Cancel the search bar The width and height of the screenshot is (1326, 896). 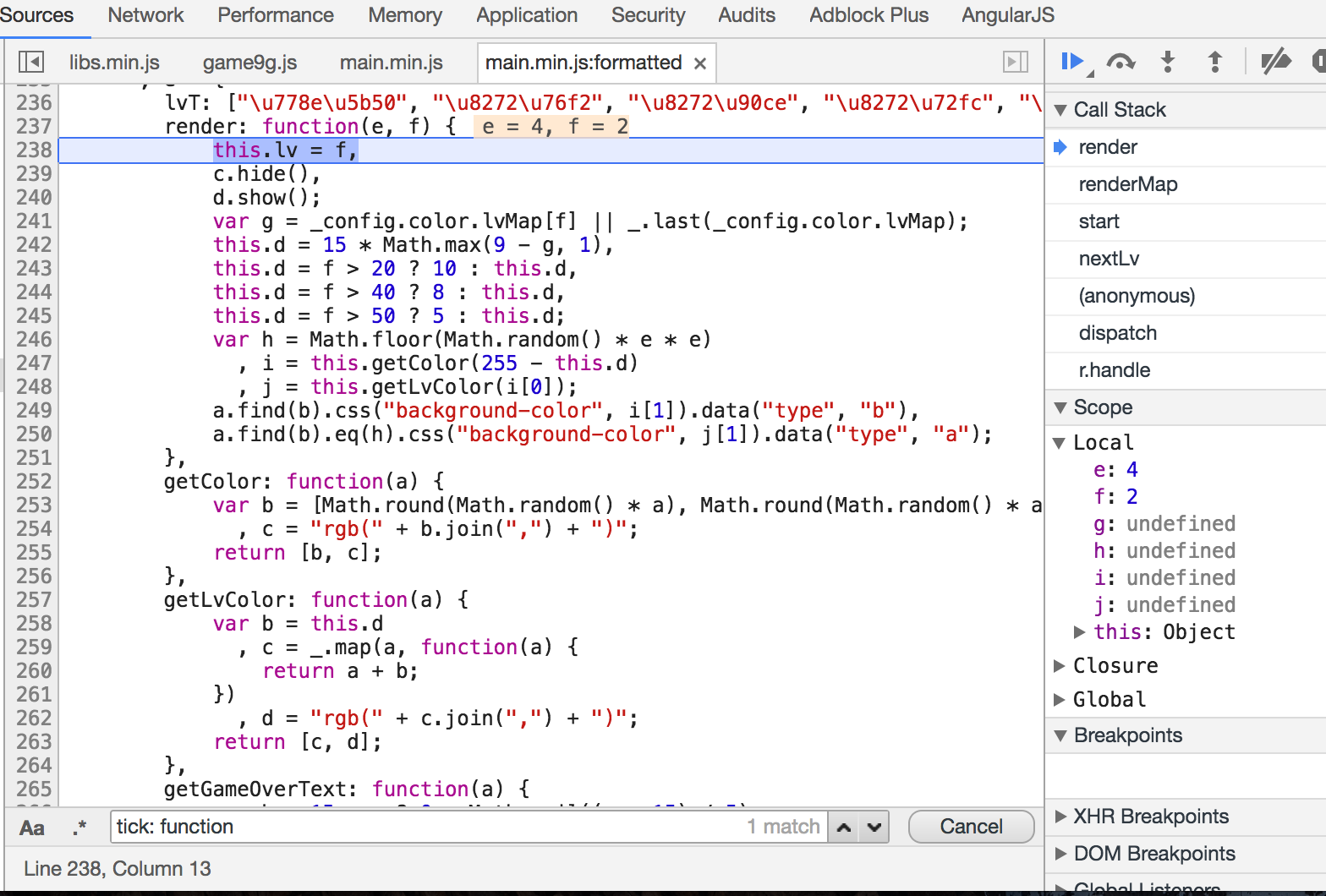click(x=971, y=827)
